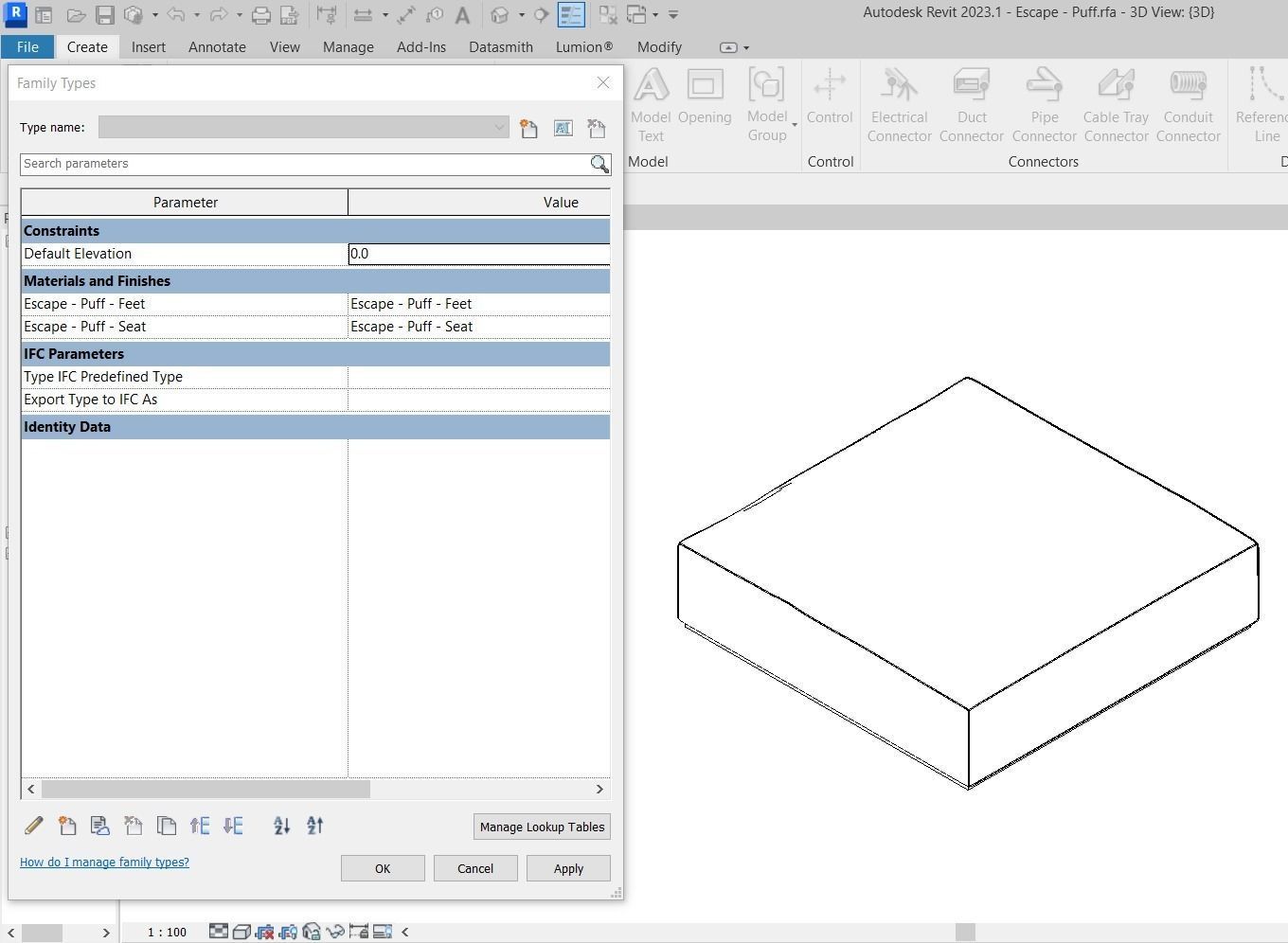Expand the view control bar arrow

click(x=405, y=932)
